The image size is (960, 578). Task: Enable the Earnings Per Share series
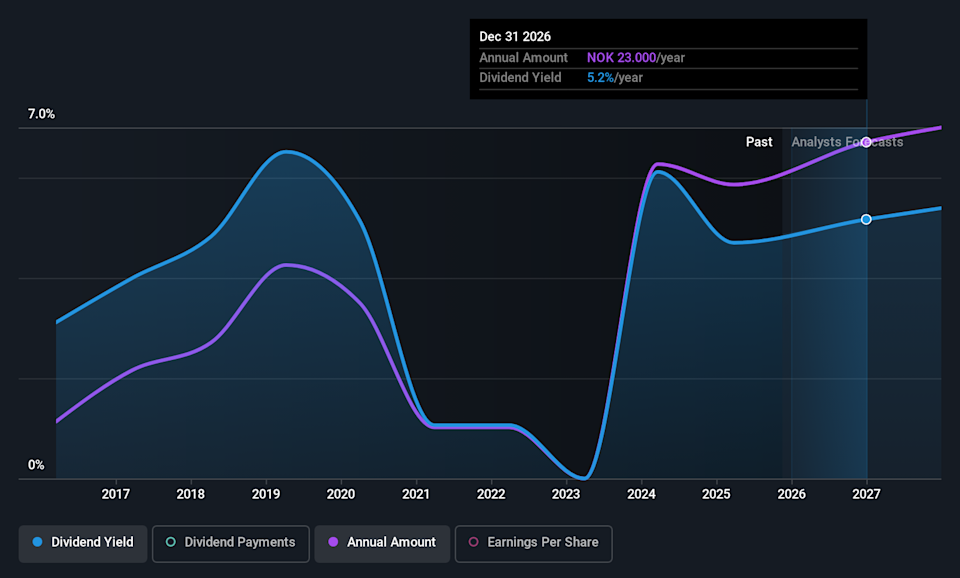tap(543, 542)
